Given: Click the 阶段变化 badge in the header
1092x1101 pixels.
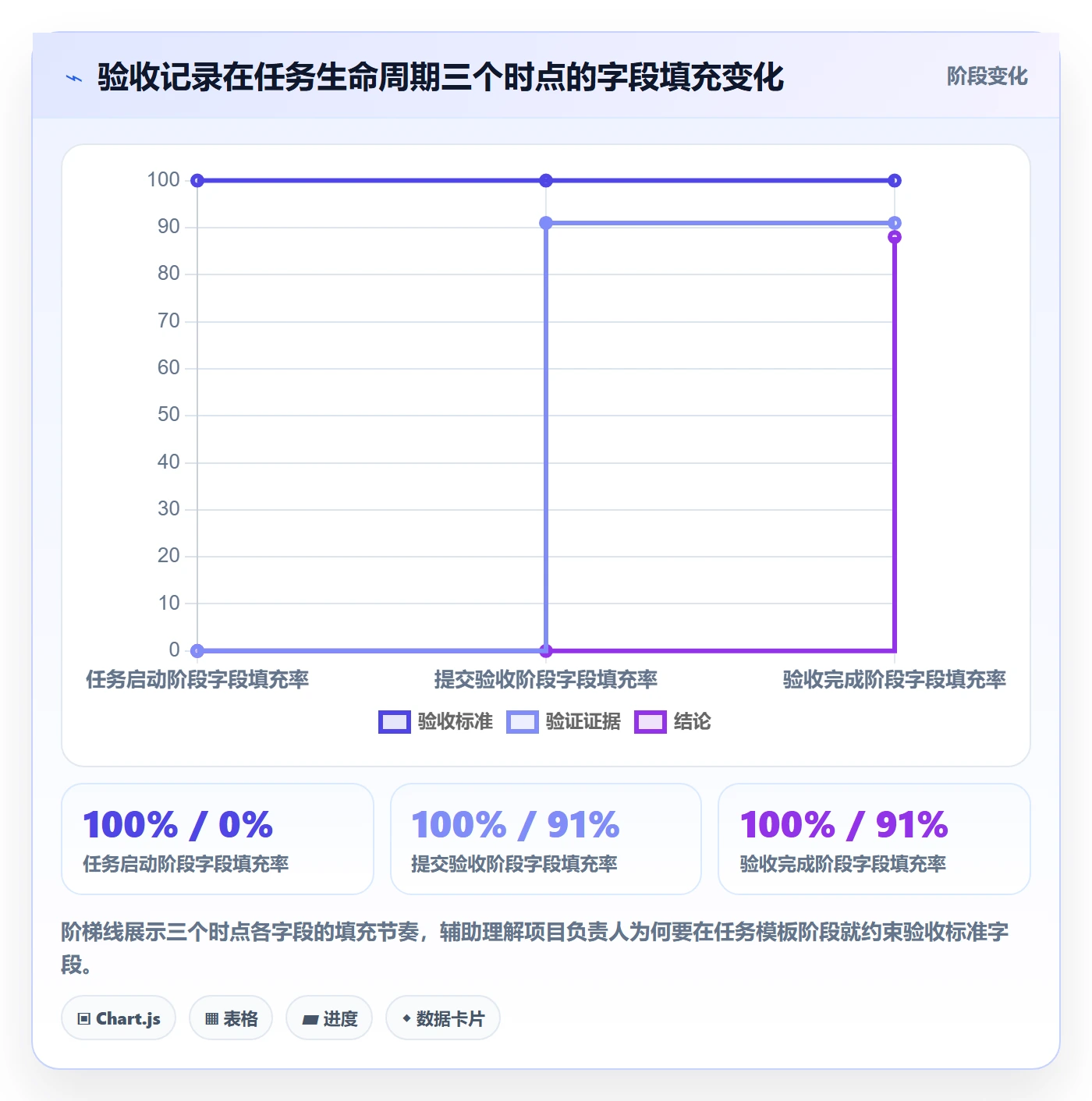Looking at the screenshot, I should (x=987, y=76).
